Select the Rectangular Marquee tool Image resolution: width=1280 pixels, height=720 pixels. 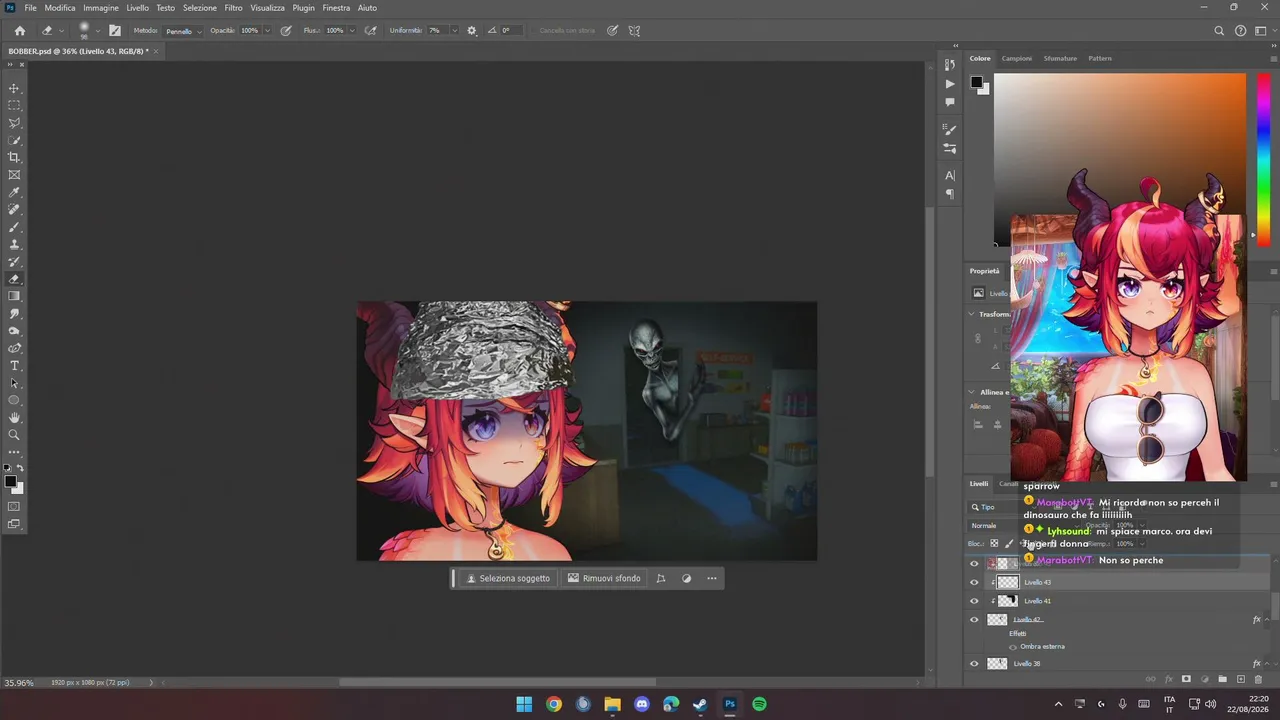(14, 105)
